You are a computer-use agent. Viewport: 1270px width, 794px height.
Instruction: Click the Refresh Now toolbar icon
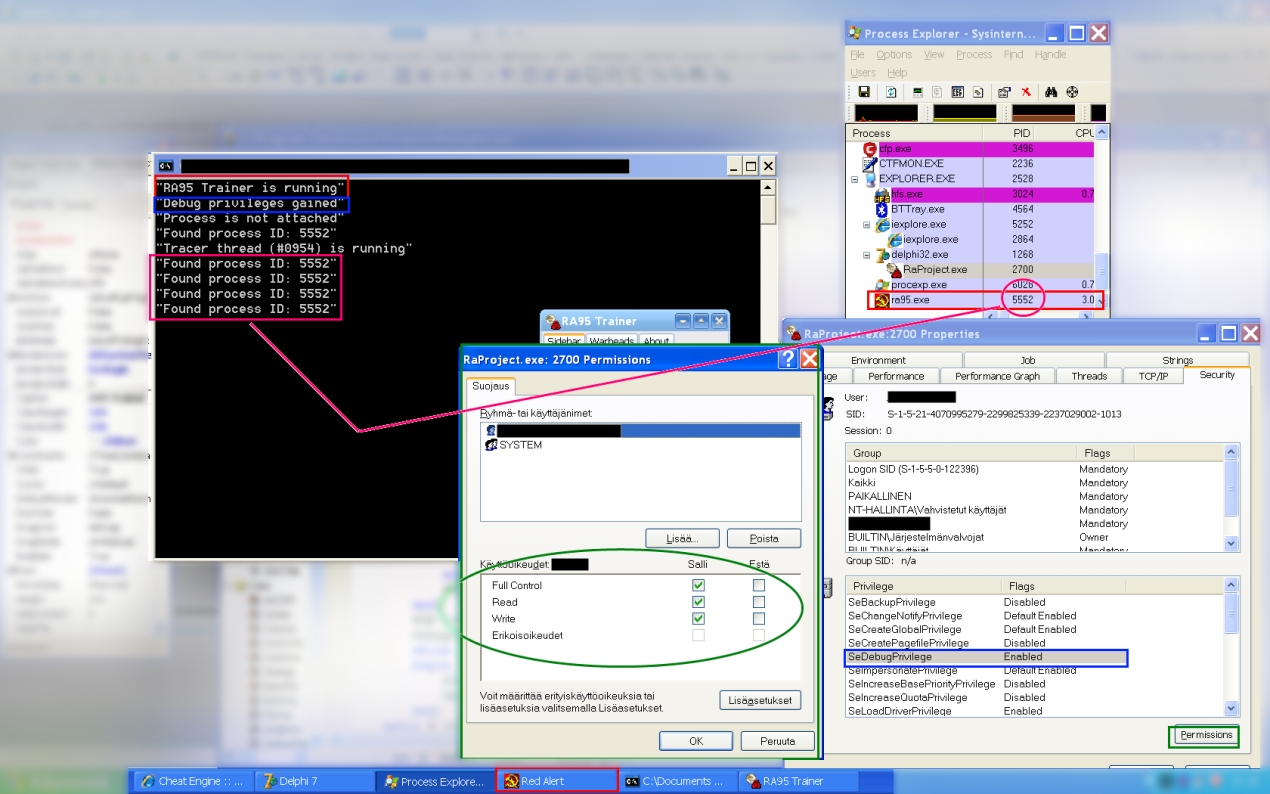(891, 92)
